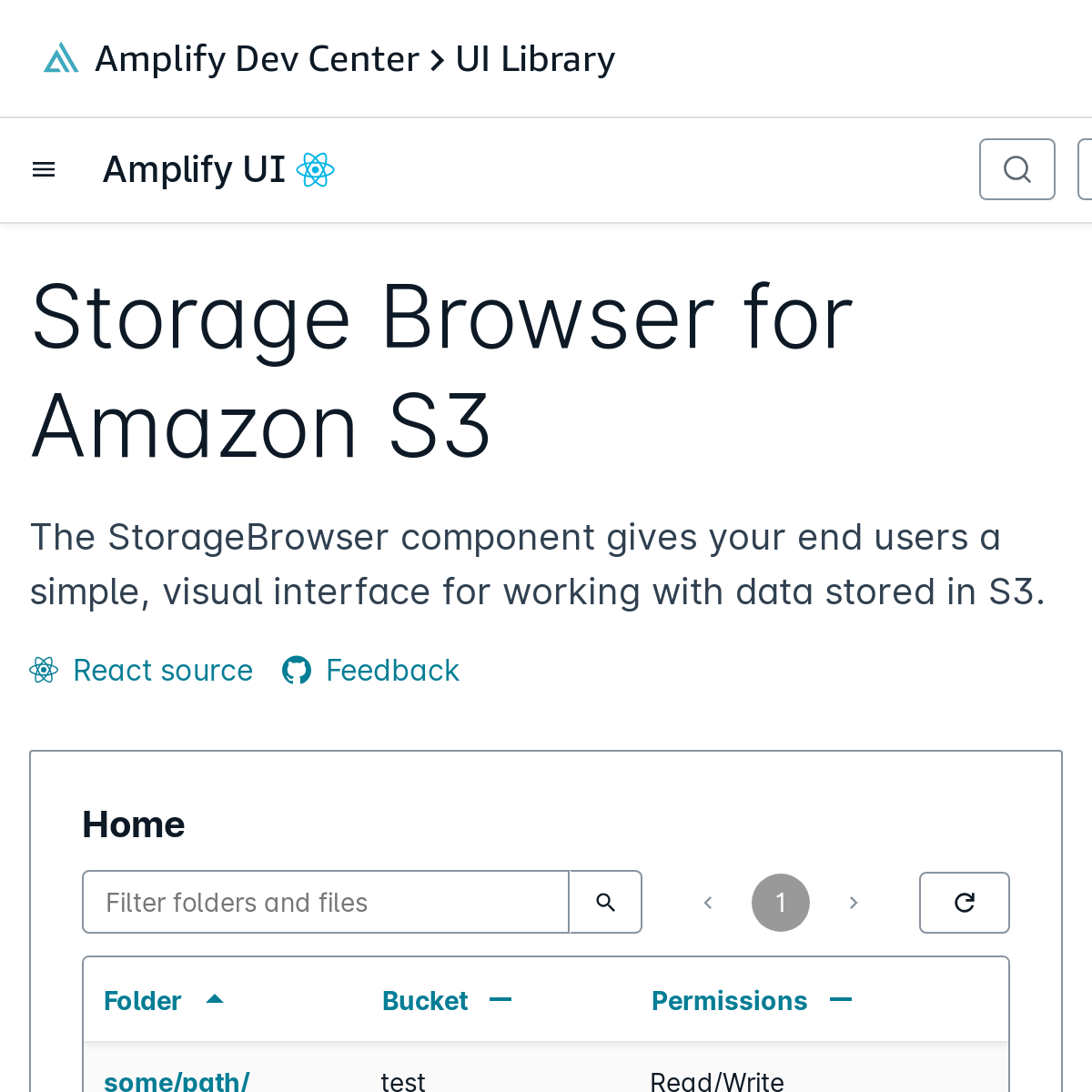Viewport: 1092px width, 1092px height.
Task: Open the site search
Action: coord(1016,168)
